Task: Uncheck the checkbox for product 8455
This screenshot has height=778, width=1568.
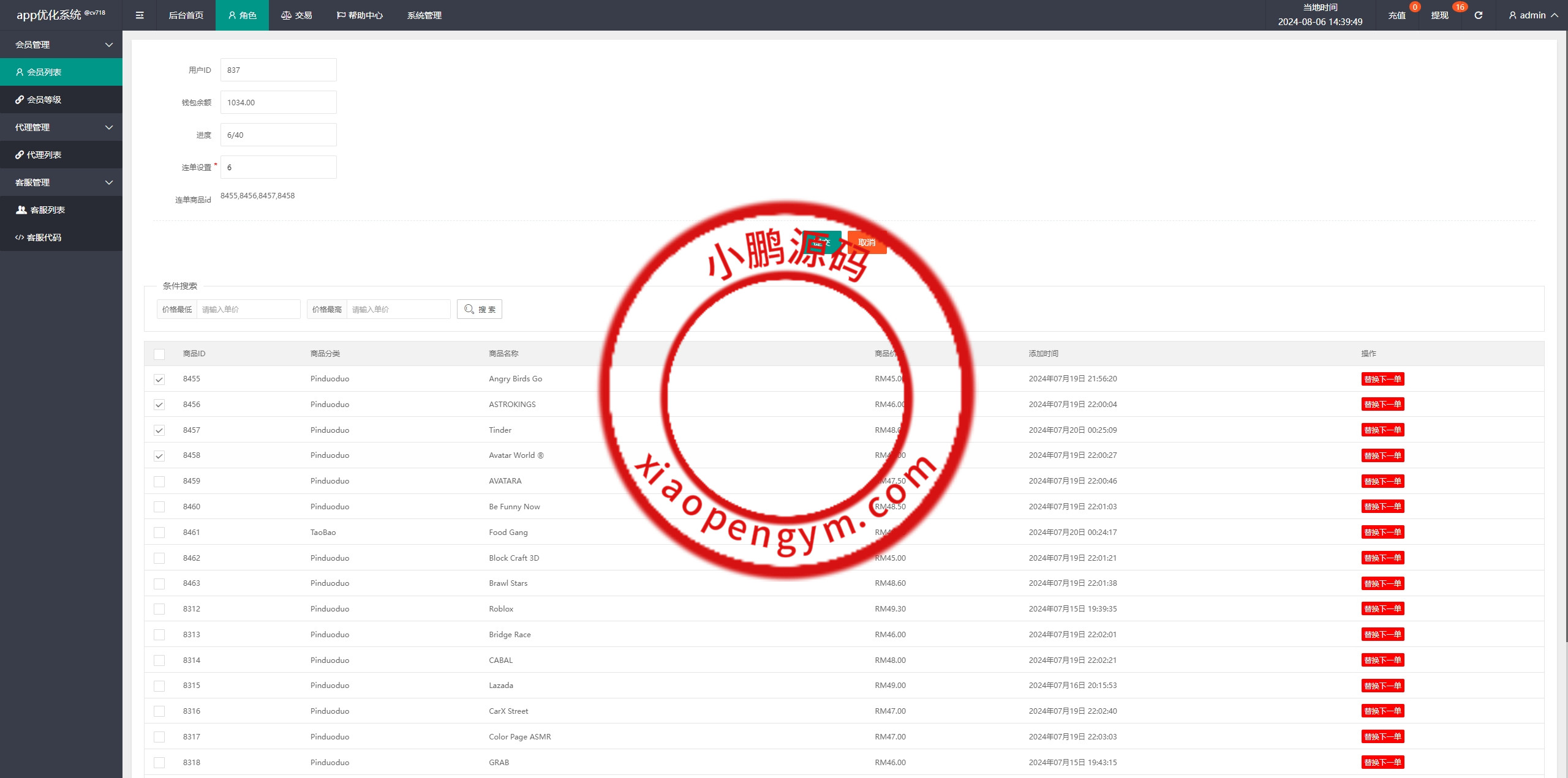Action: click(159, 380)
